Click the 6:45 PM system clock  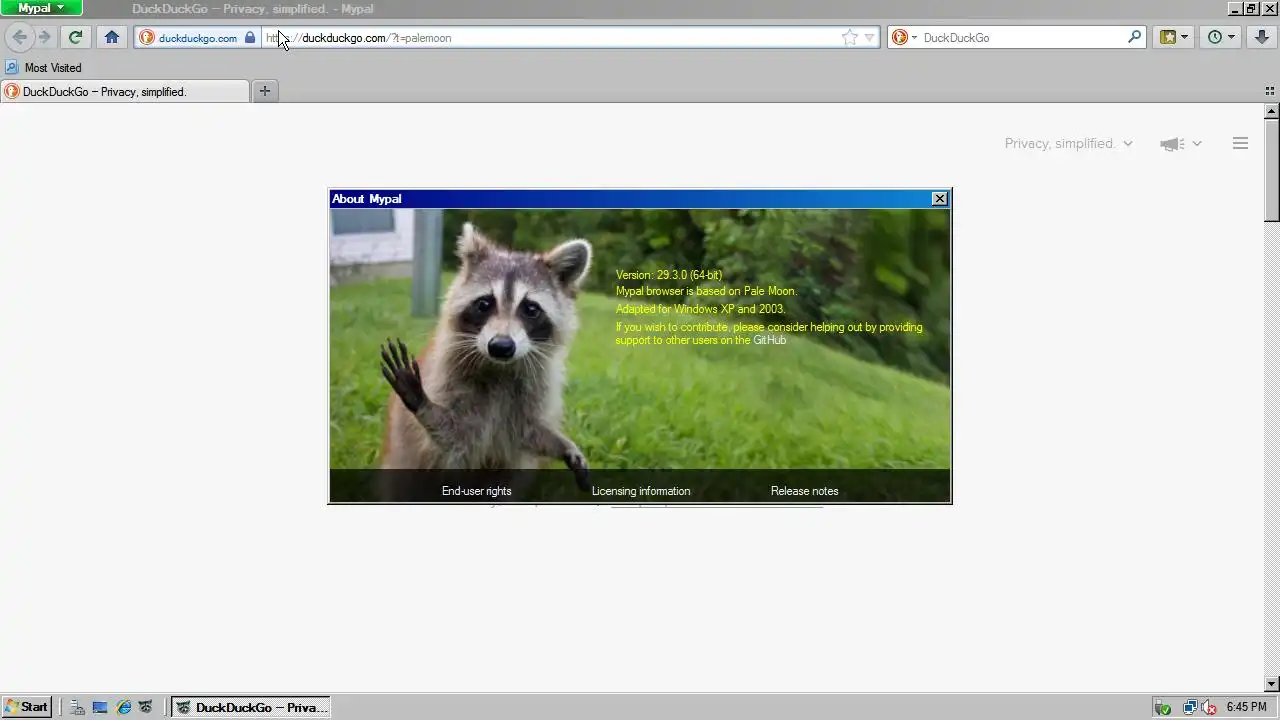[x=1247, y=707]
